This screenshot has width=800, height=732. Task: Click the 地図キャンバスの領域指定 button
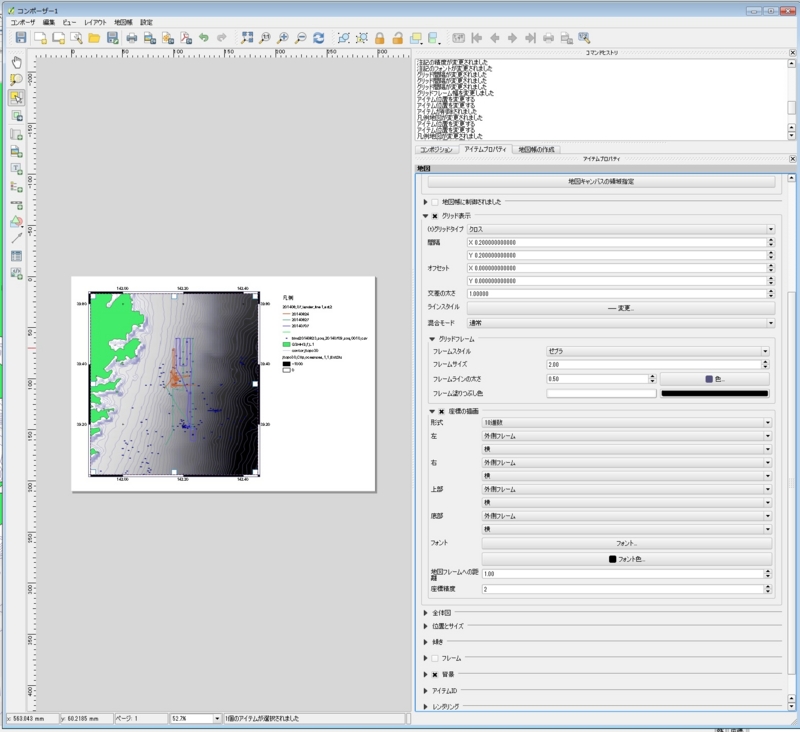pyautogui.click(x=601, y=182)
